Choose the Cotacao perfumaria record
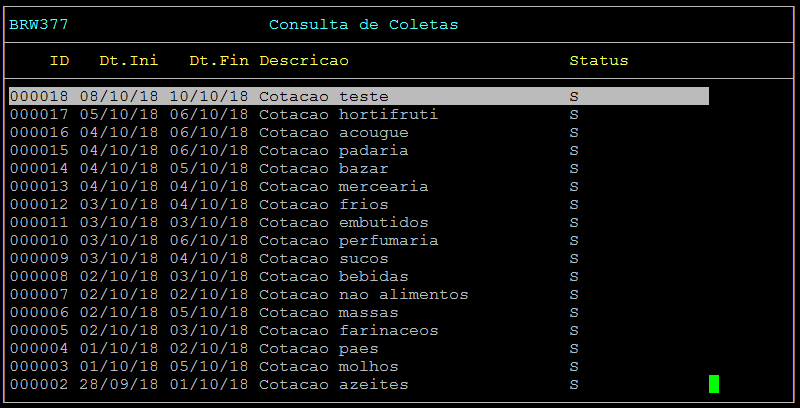The image size is (800, 408). pos(359,240)
